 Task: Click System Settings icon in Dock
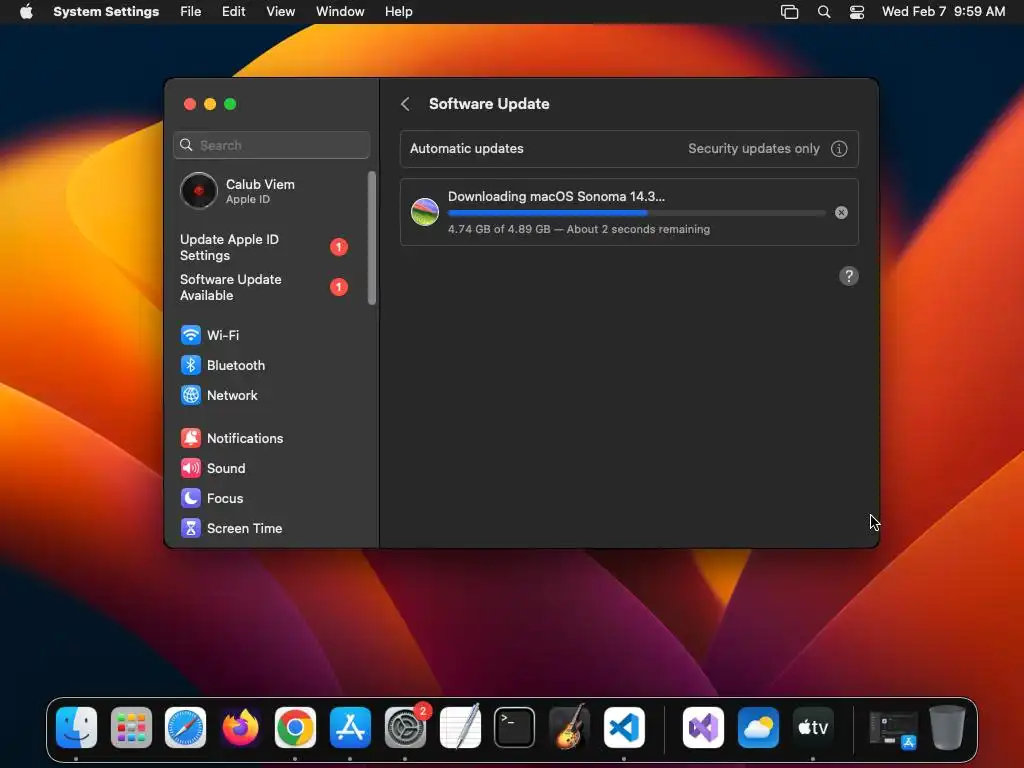[x=405, y=727]
